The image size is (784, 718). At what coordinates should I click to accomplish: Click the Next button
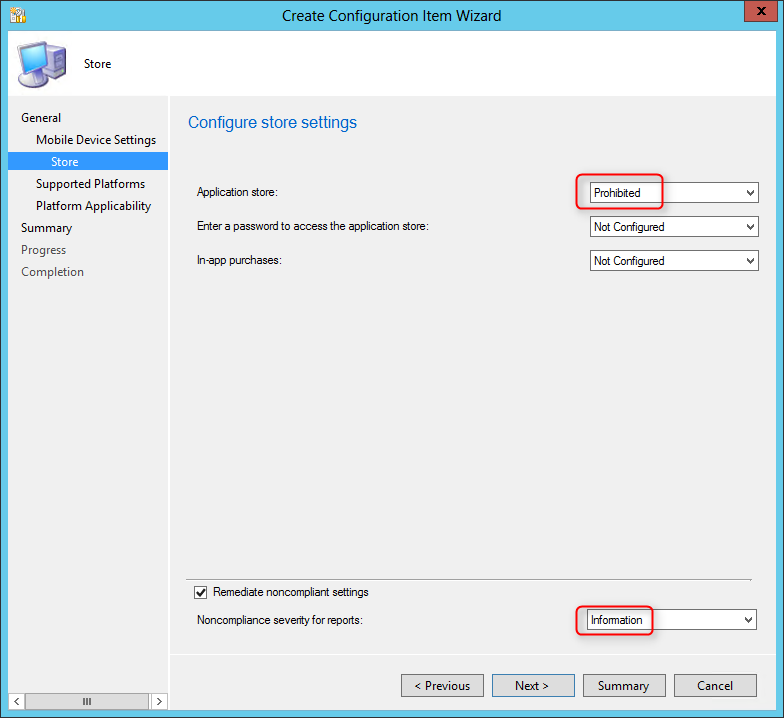click(x=533, y=686)
